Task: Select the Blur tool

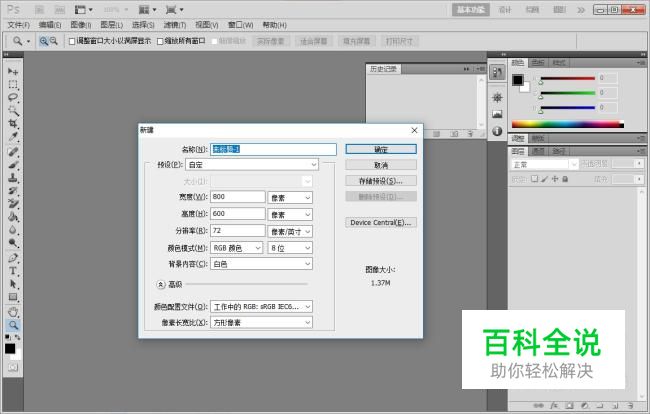Action: [13, 230]
